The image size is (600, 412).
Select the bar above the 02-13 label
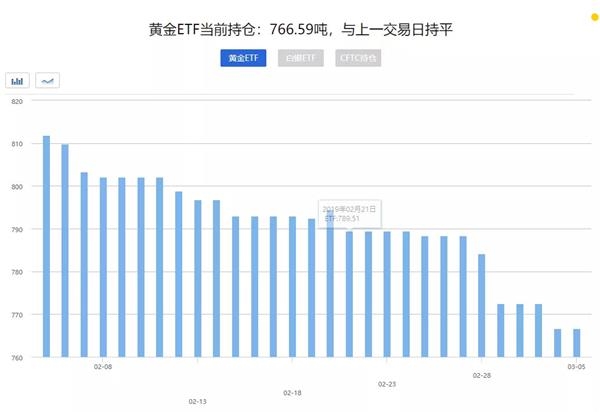(198, 278)
